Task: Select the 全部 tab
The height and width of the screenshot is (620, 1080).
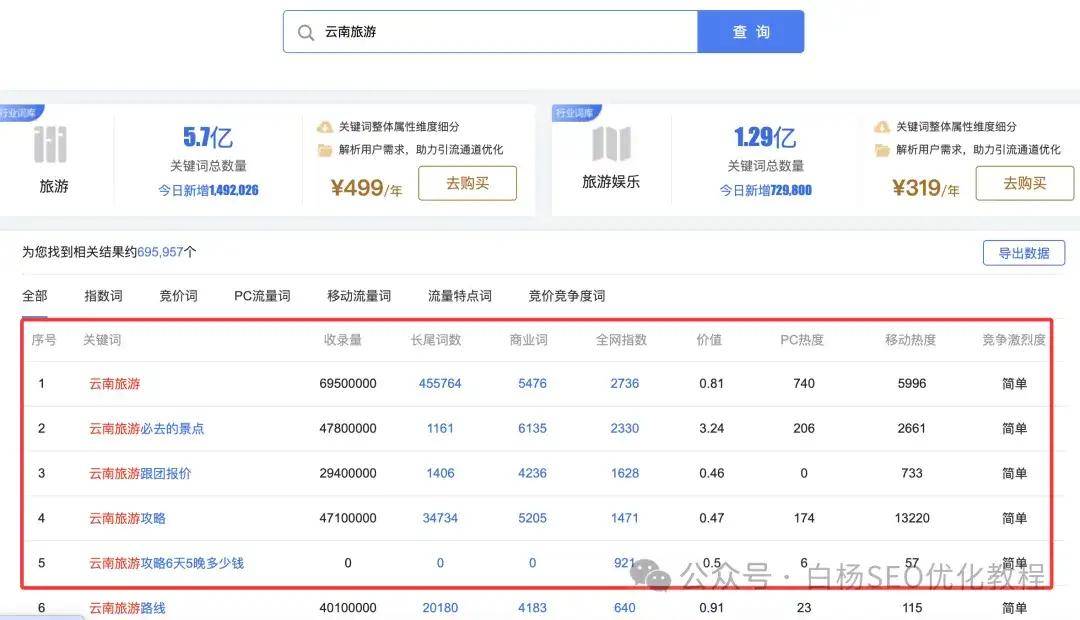Action: click(x=34, y=296)
